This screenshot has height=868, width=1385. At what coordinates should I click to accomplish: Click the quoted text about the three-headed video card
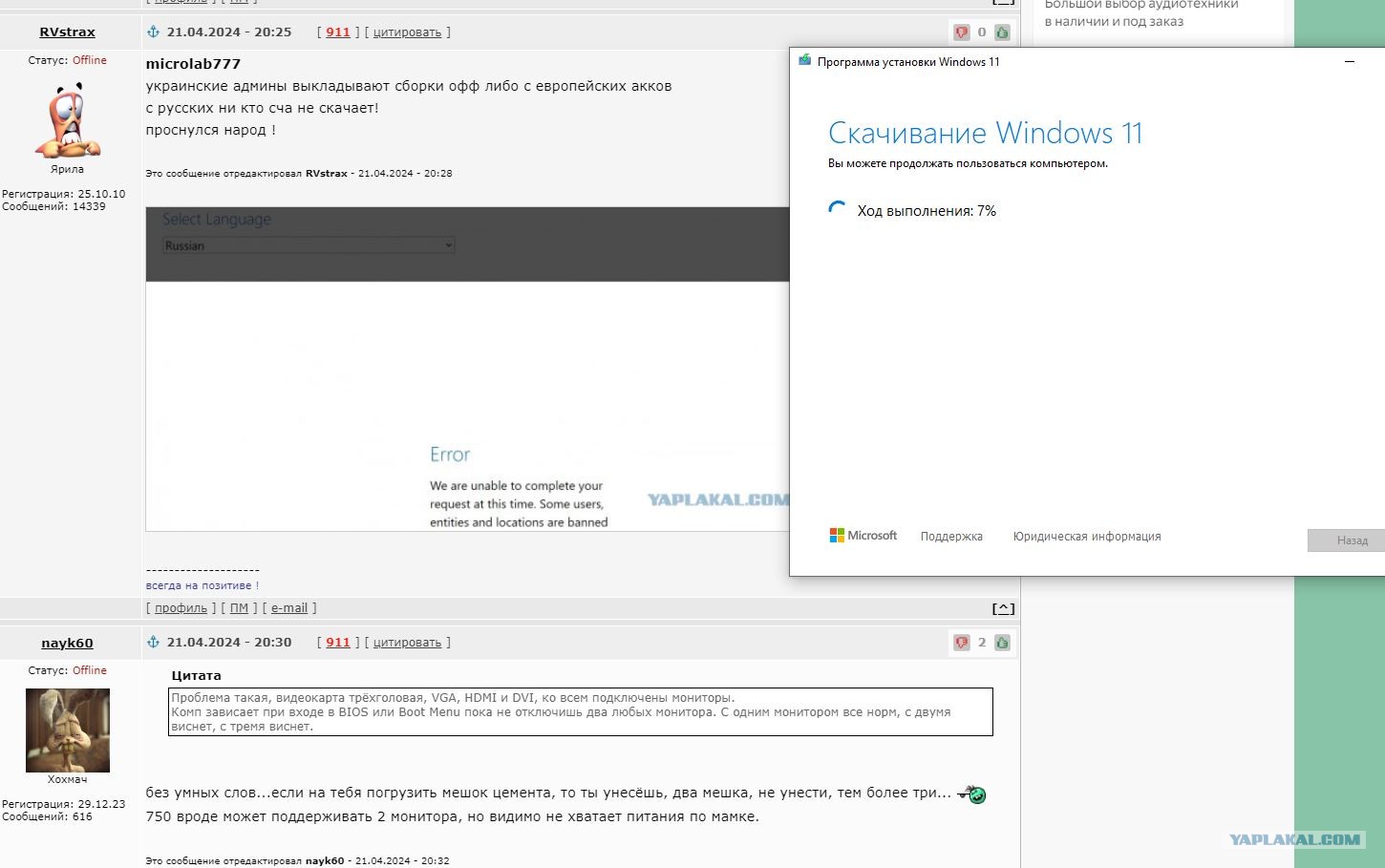click(581, 712)
